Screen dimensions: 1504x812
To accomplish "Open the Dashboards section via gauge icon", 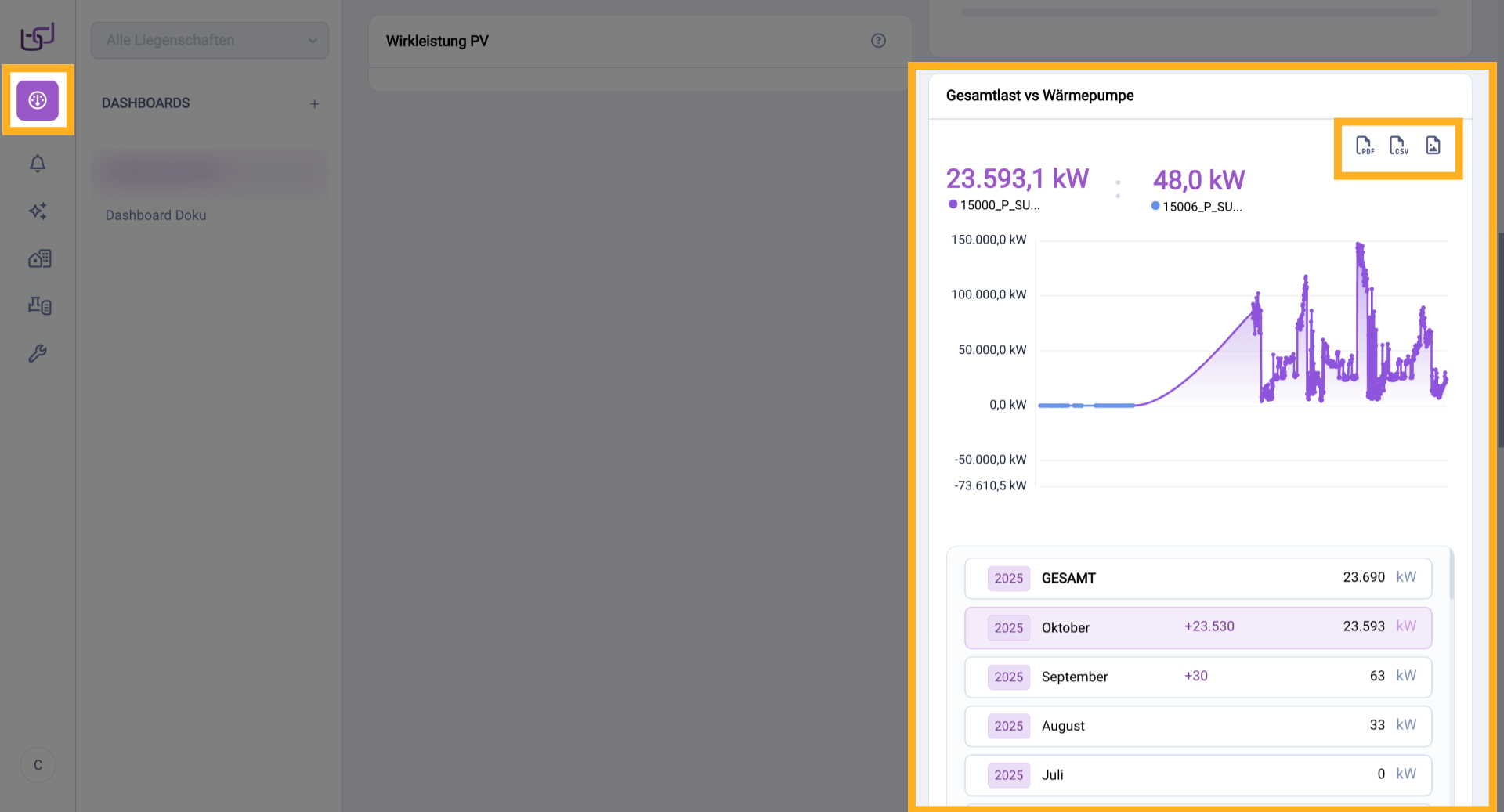I will (38, 100).
